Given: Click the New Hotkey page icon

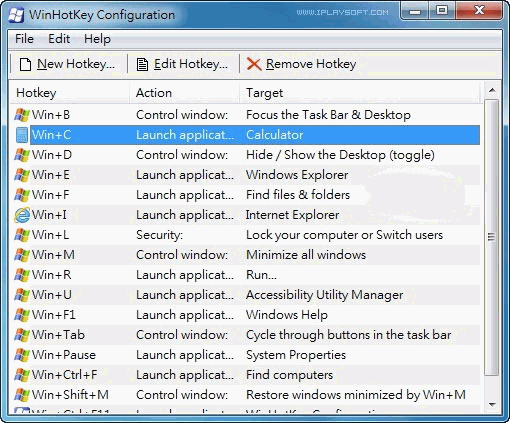Looking at the screenshot, I should tap(25, 64).
